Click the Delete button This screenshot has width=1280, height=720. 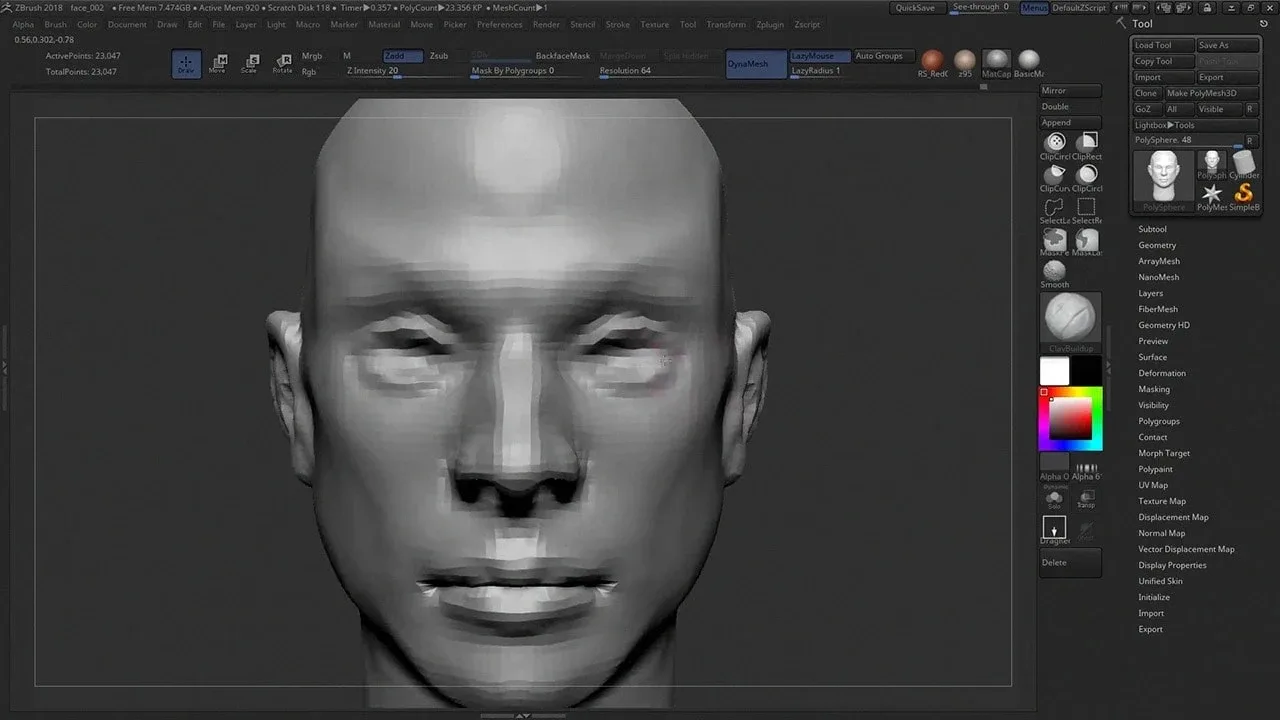tap(1070, 562)
